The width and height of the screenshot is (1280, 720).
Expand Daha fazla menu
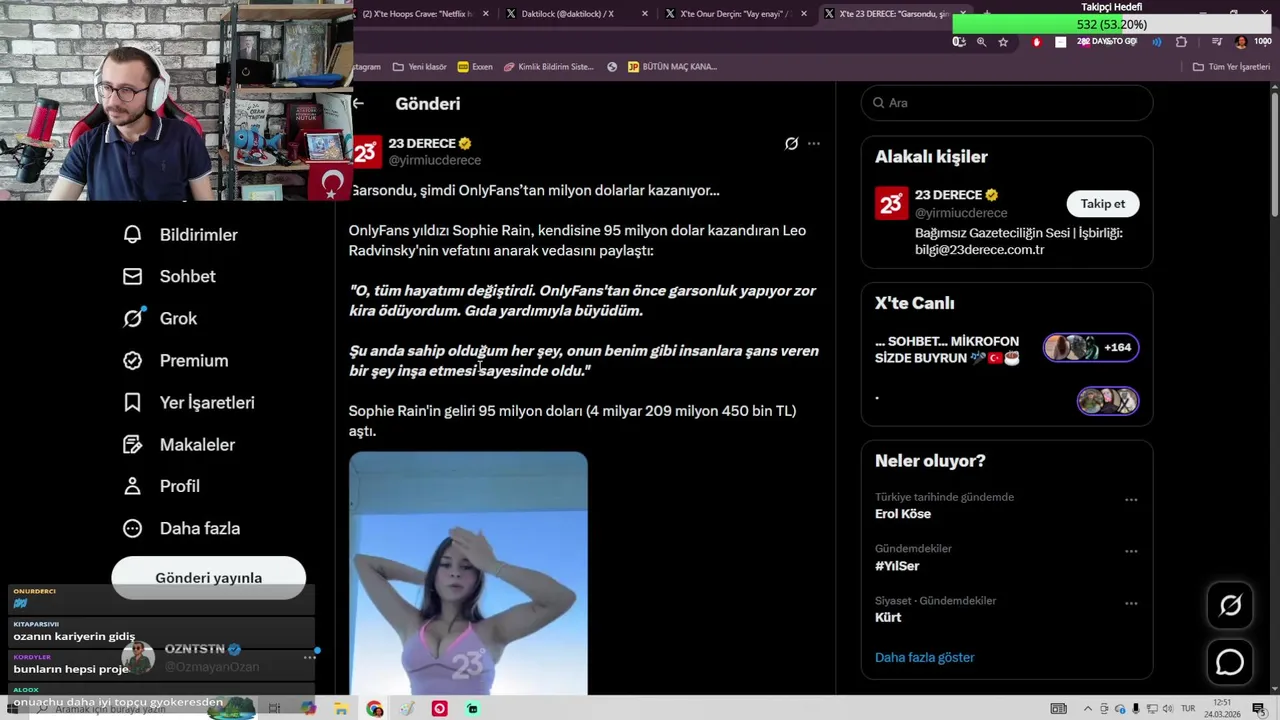pos(181,528)
